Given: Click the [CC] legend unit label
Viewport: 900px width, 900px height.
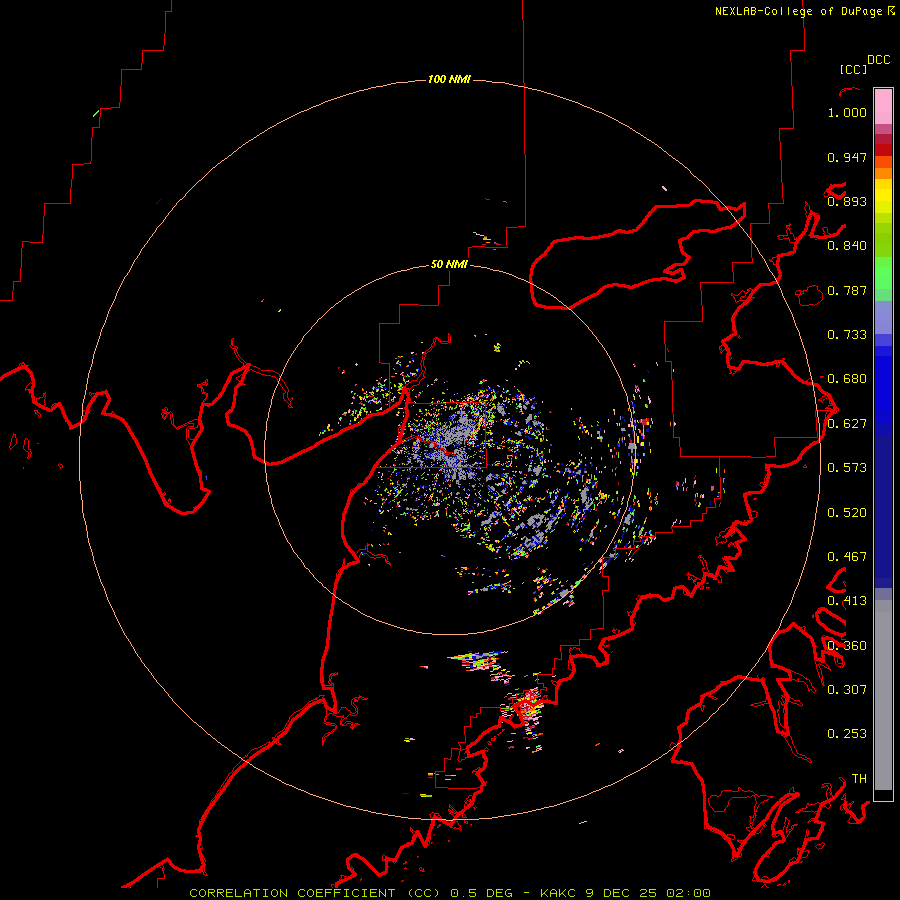Looking at the screenshot, I should click(x=853, y=69).
